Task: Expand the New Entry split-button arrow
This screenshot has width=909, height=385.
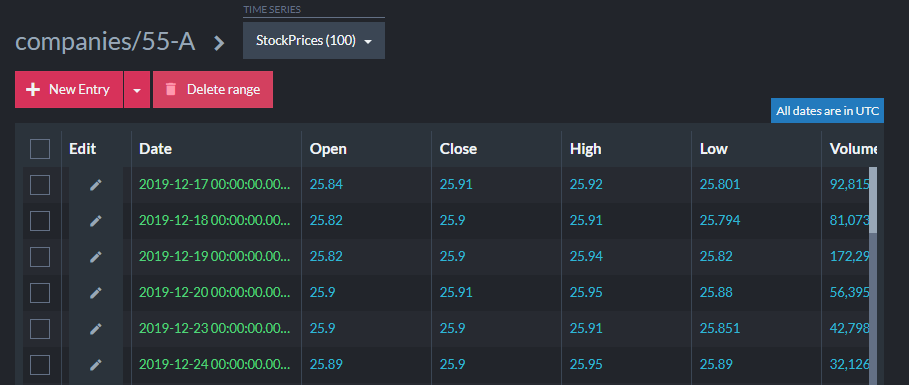Action: click(x=137, y=90)
